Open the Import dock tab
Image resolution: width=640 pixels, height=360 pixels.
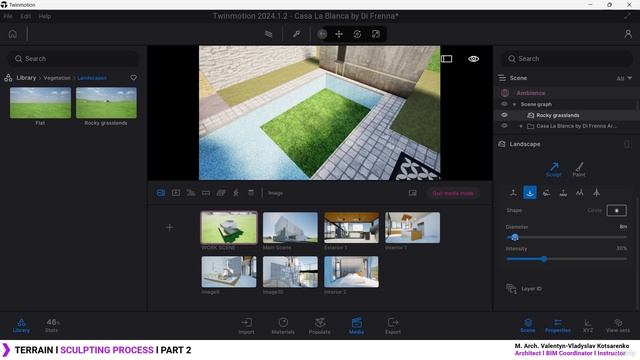tap(246, 326)
